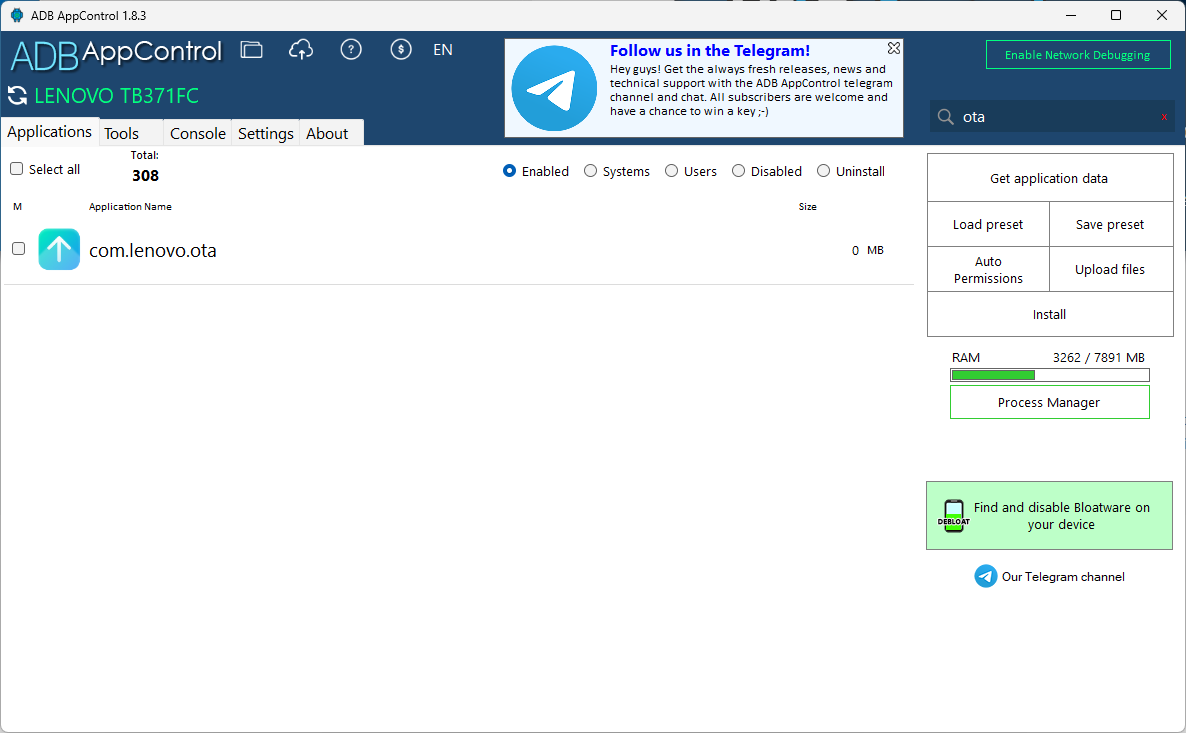
Task: Select the Uninstall filter radio
Action: tap(823, 171)
